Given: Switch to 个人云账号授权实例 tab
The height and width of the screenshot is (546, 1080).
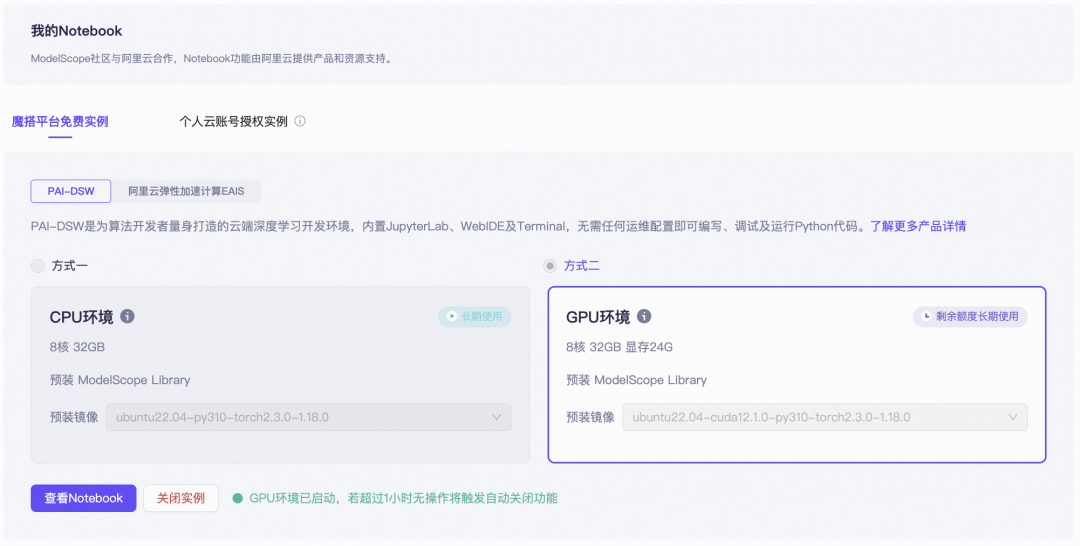Looking at the screenshot, I should [x=233, y=121].
